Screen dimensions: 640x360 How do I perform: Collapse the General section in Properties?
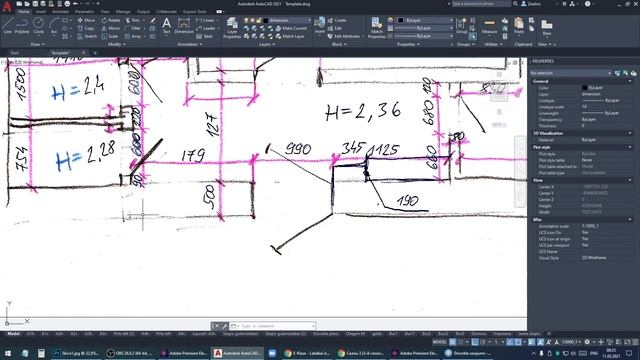click(630, 81)
